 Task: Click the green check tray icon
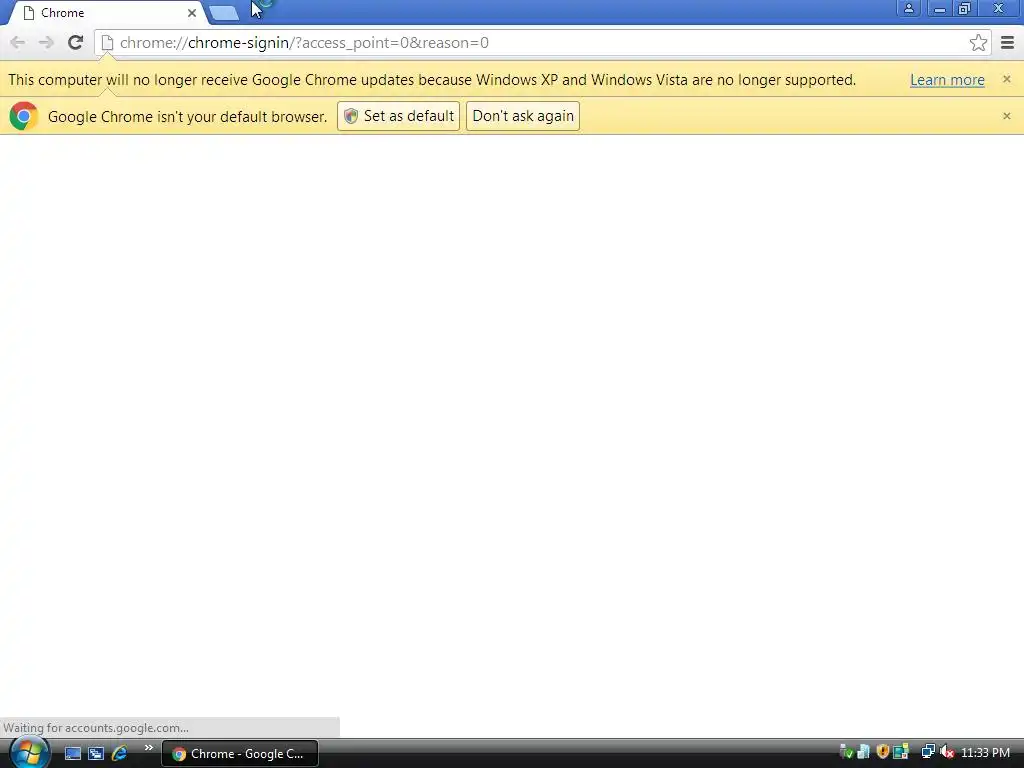click(846, 752)
